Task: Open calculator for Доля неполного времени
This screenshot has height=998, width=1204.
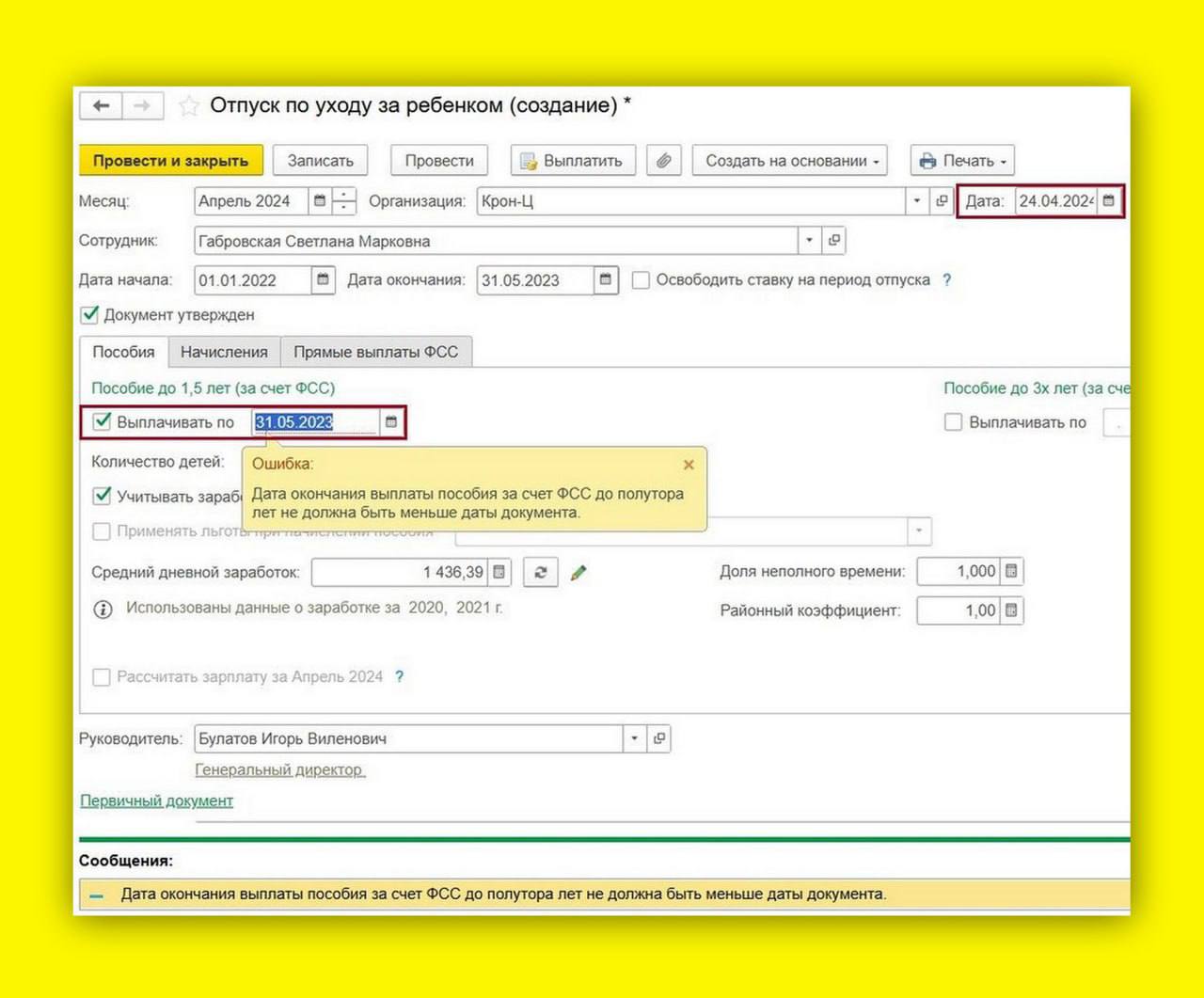Action: (x=1011, y=571)
